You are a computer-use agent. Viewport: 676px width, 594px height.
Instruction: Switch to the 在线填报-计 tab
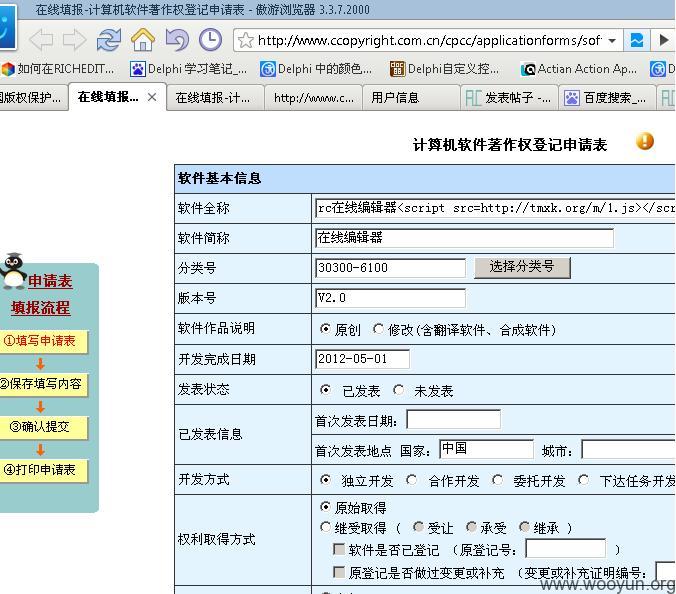(215, 98)
